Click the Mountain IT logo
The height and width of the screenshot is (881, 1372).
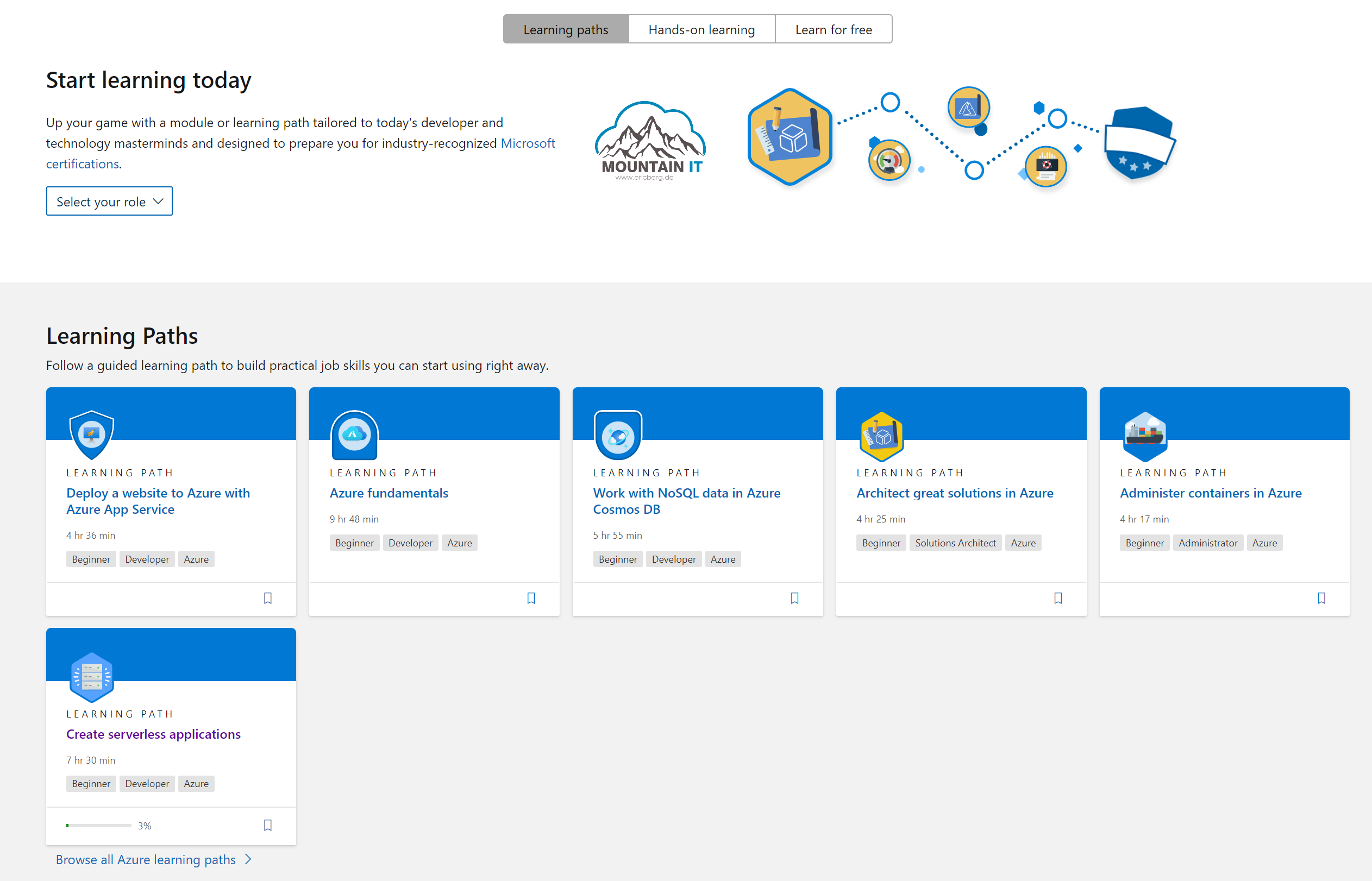650,141
